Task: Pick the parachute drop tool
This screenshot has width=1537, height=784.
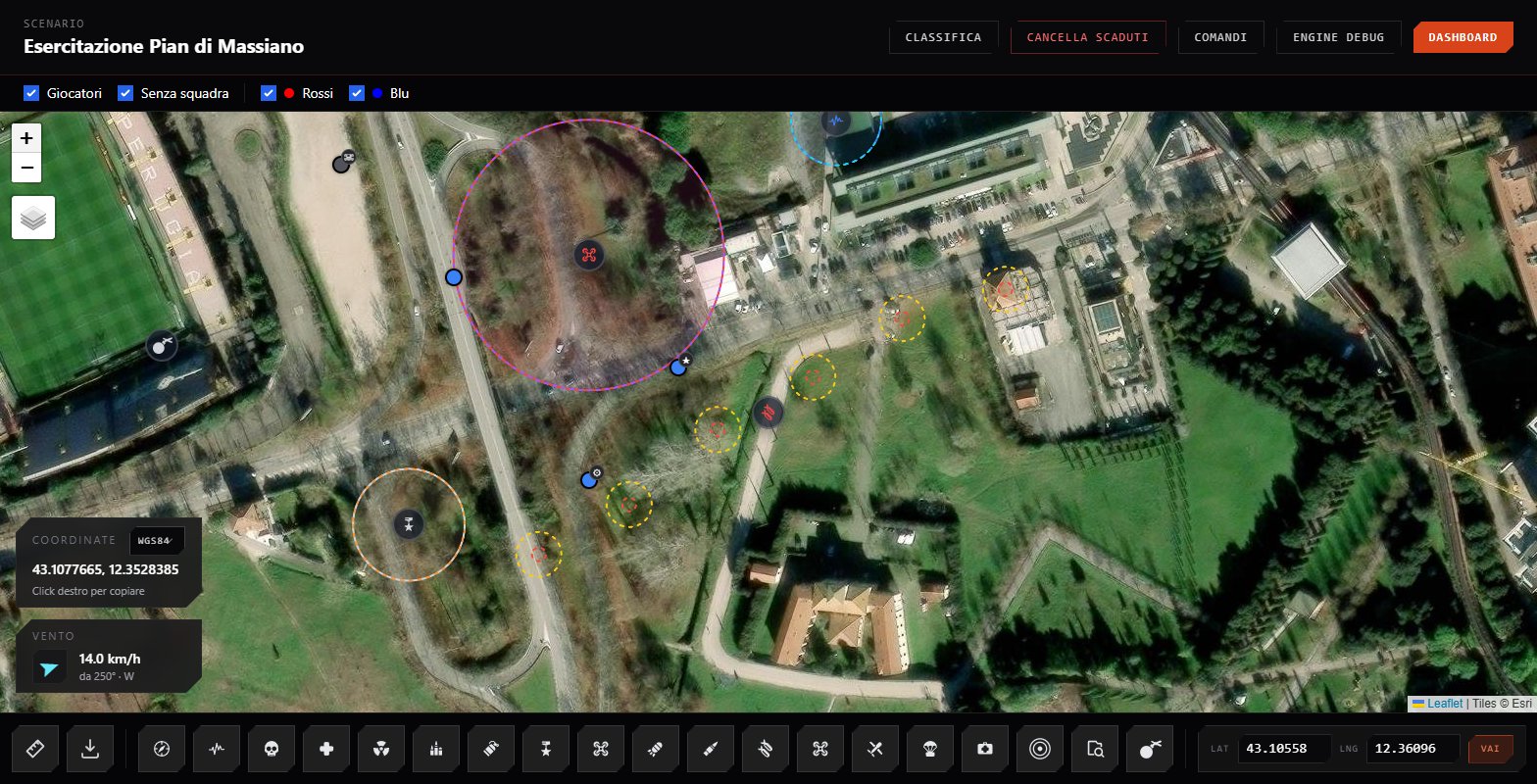Action: (930, 749)
